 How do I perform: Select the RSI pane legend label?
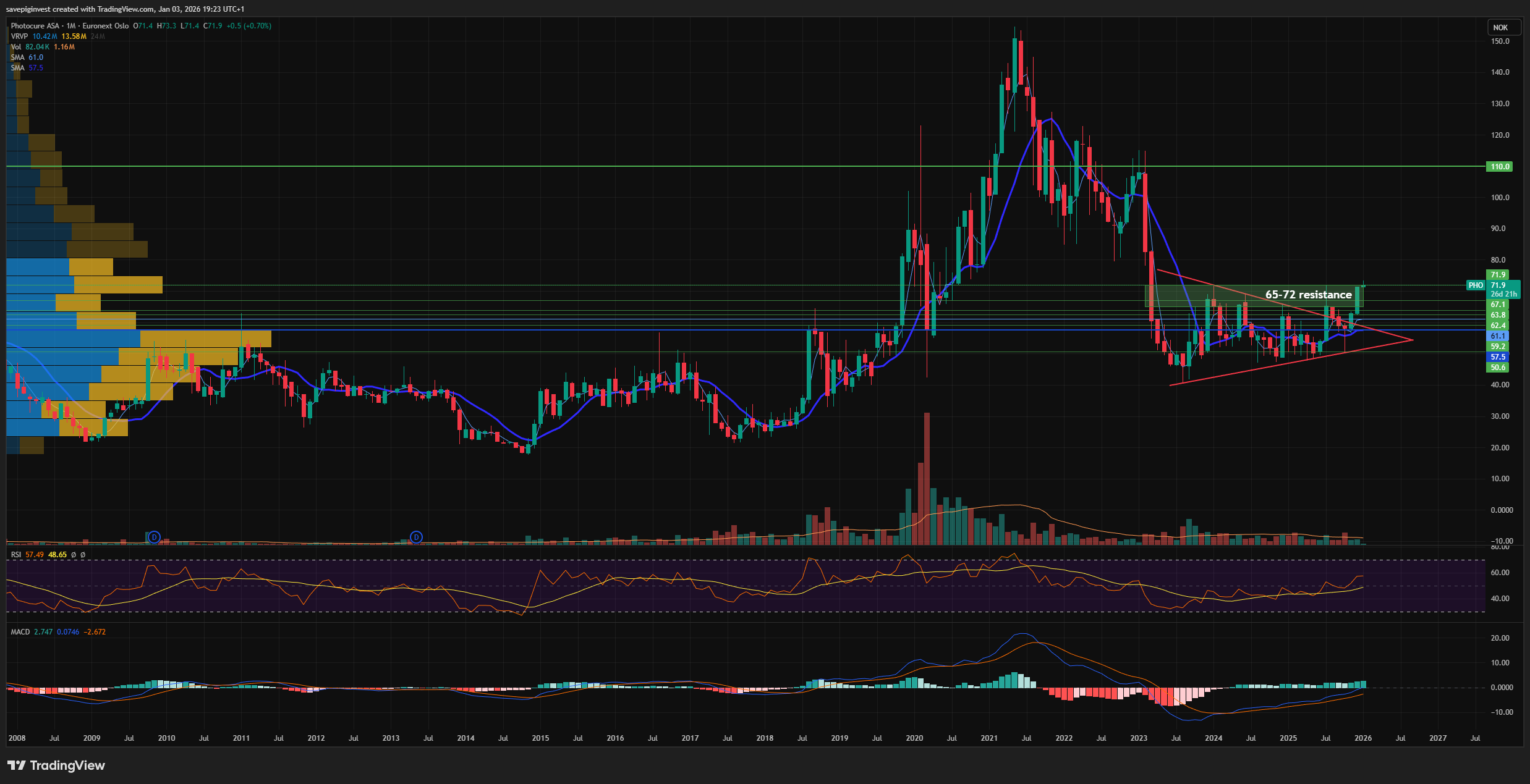click(x=16, y=555)
